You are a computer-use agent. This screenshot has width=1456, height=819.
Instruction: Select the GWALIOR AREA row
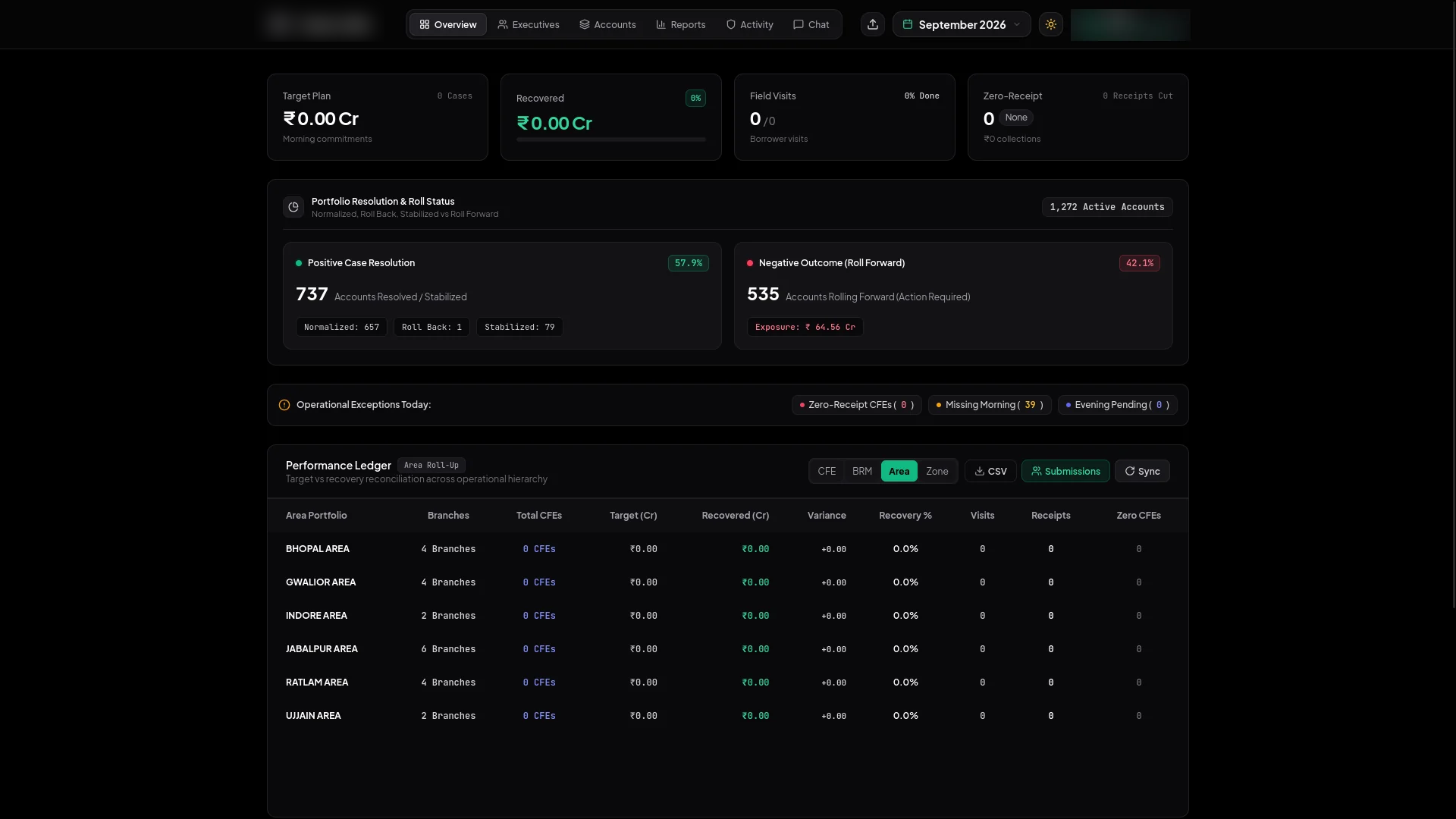click(728, 582)
